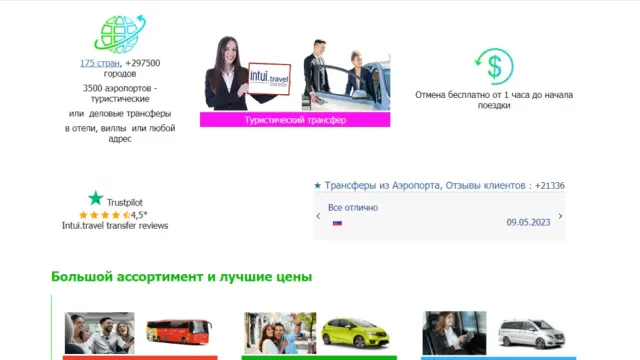
Task: Click the silver minivan image
Action: click(532, 334)
